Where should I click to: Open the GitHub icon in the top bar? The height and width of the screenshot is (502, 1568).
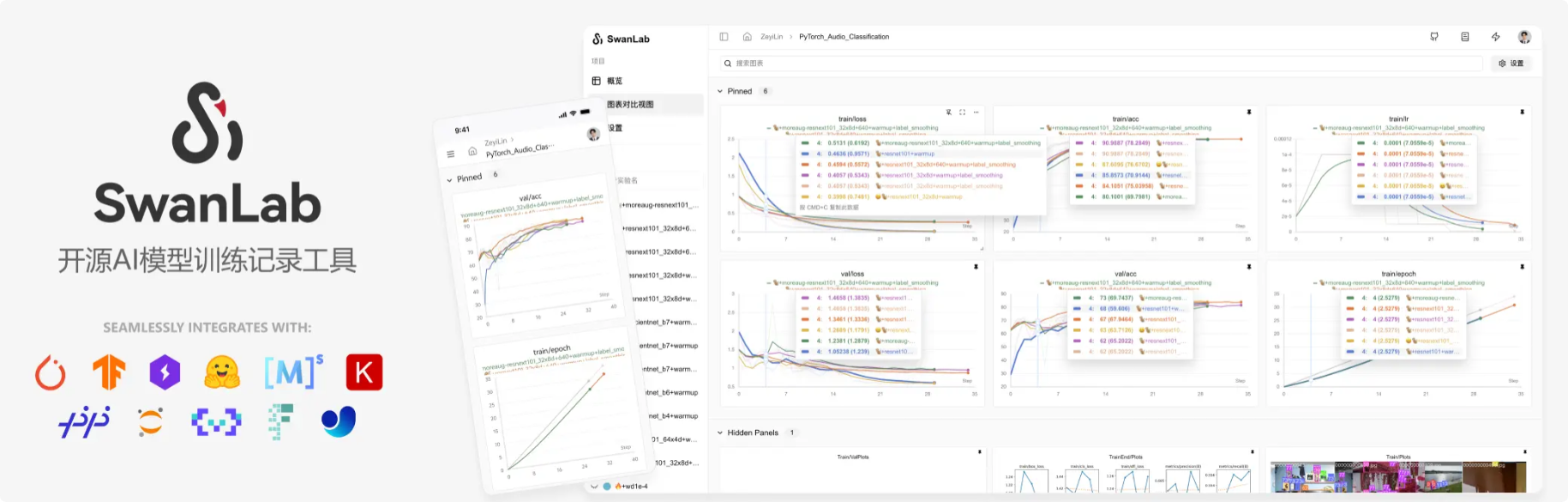point(1434,37)
